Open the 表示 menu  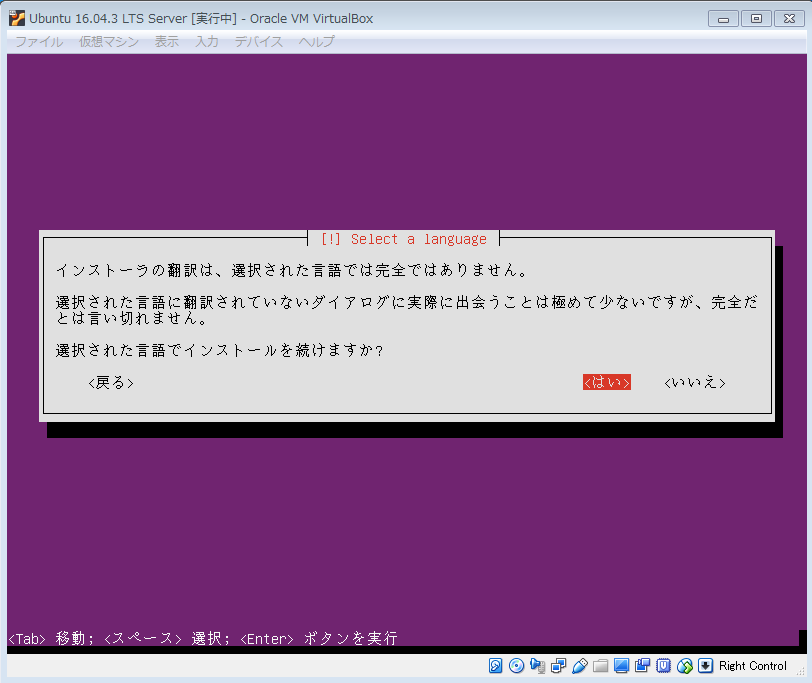pyautogui.click(x=167, y=41)
